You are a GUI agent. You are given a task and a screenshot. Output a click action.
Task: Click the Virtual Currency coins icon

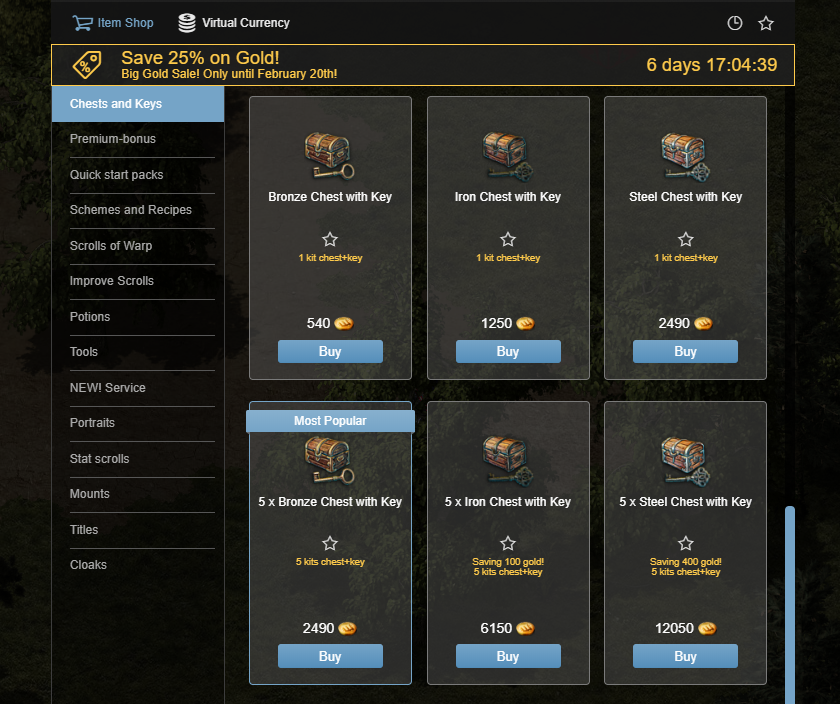[x=186, y=23]
